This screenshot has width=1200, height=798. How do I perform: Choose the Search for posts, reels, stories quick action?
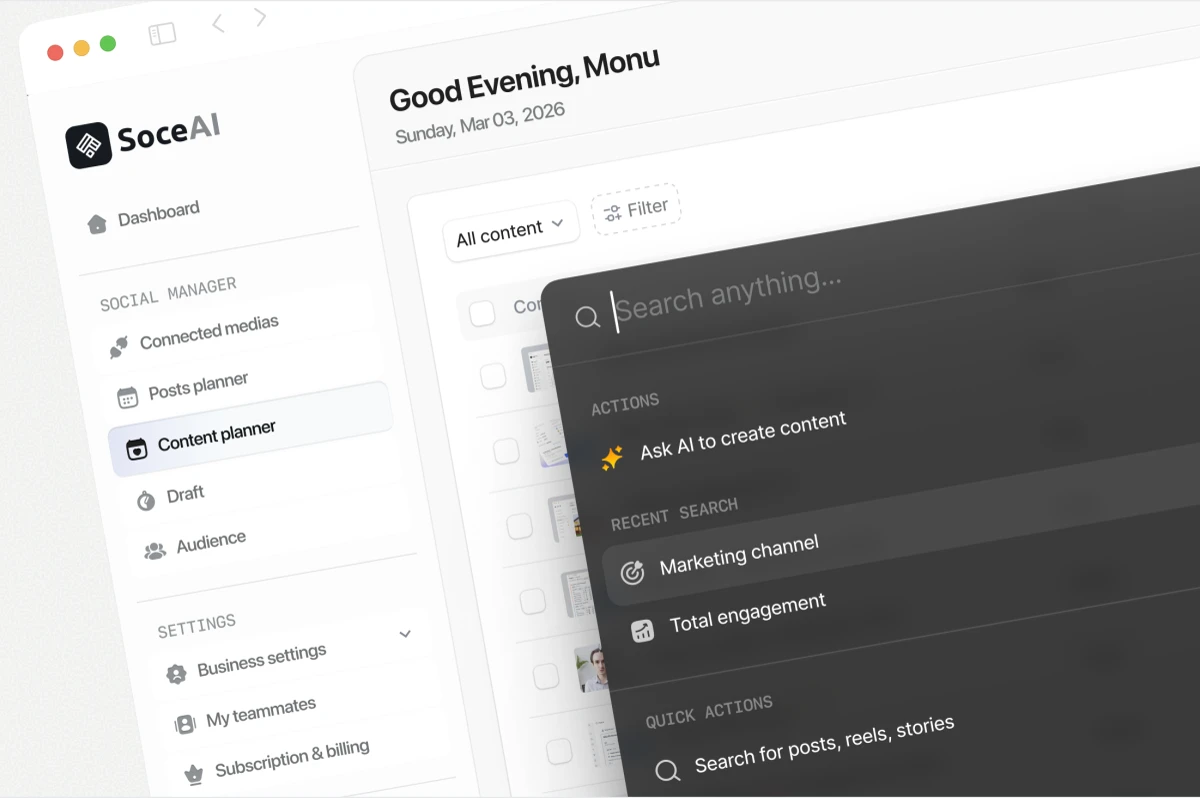pos(824,743)
